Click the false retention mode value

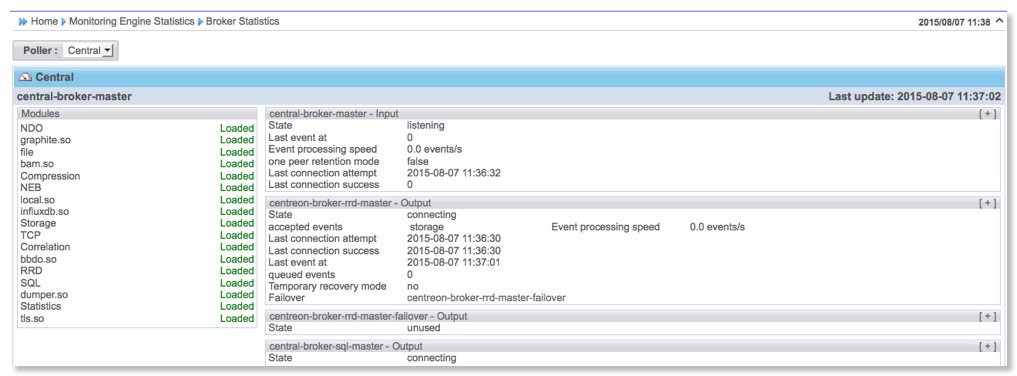coord(418,161)
